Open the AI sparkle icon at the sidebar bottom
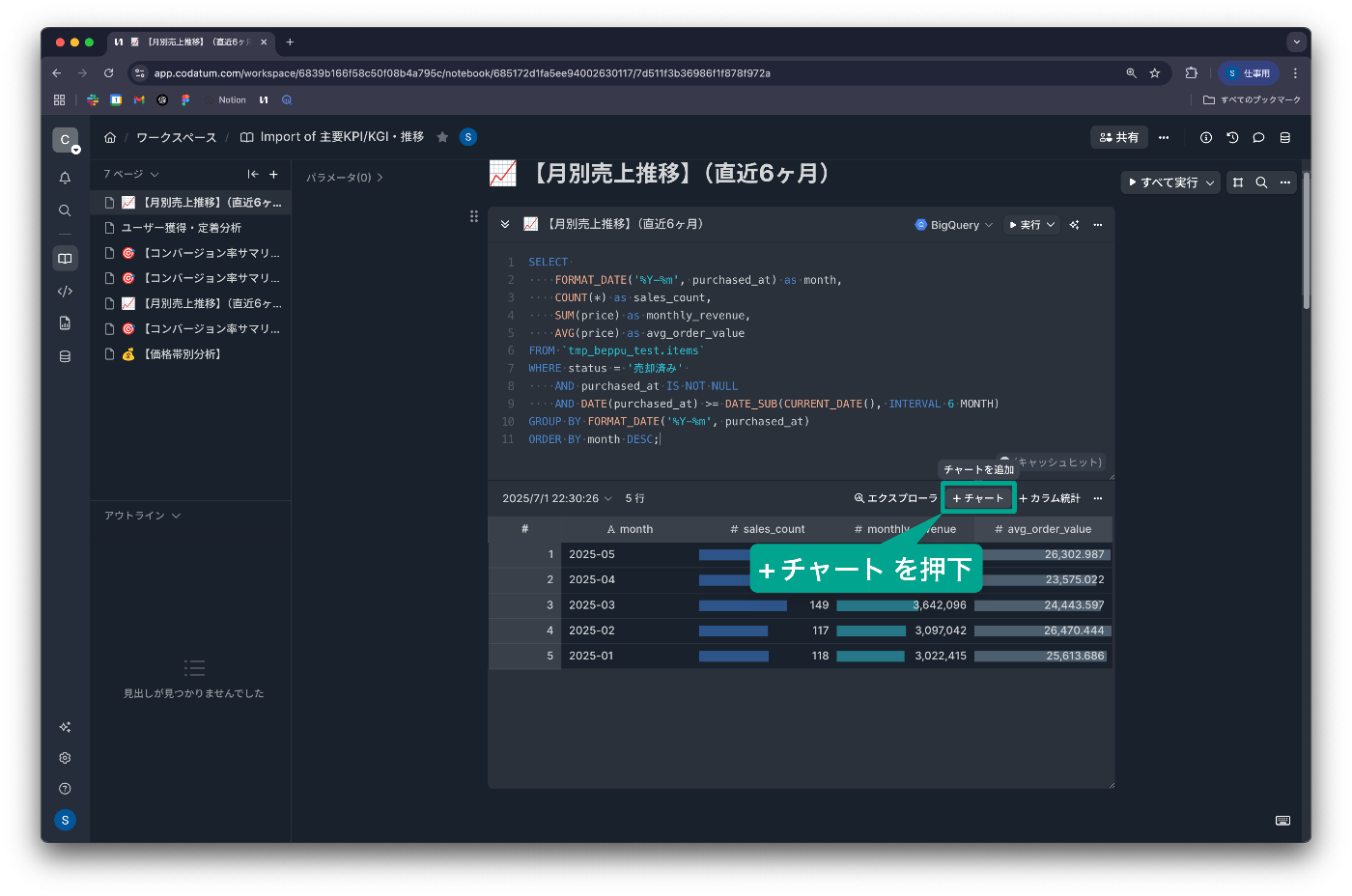1352x896 pixels. click(65, 727)
